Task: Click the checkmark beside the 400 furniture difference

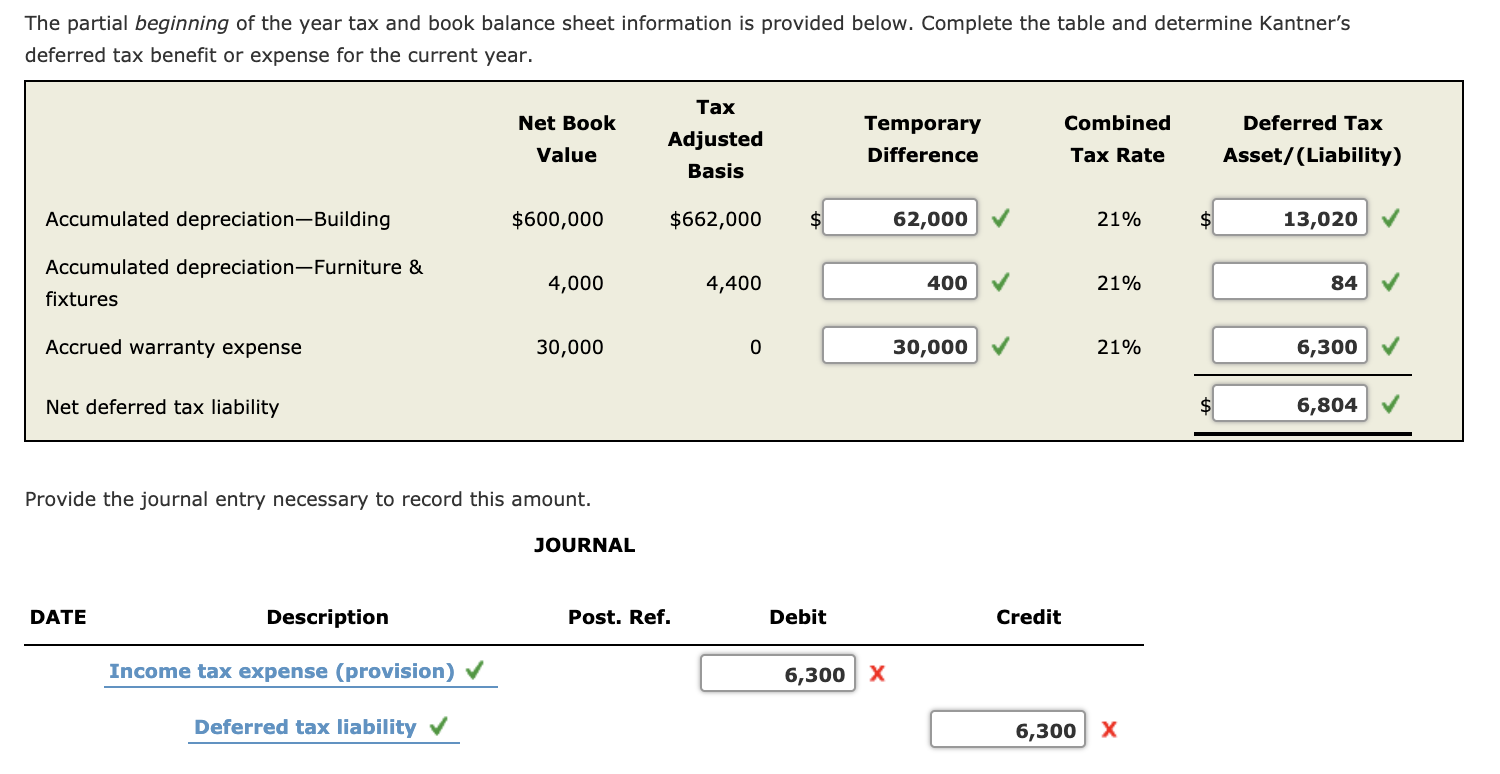Action: (x=998, y=282)
